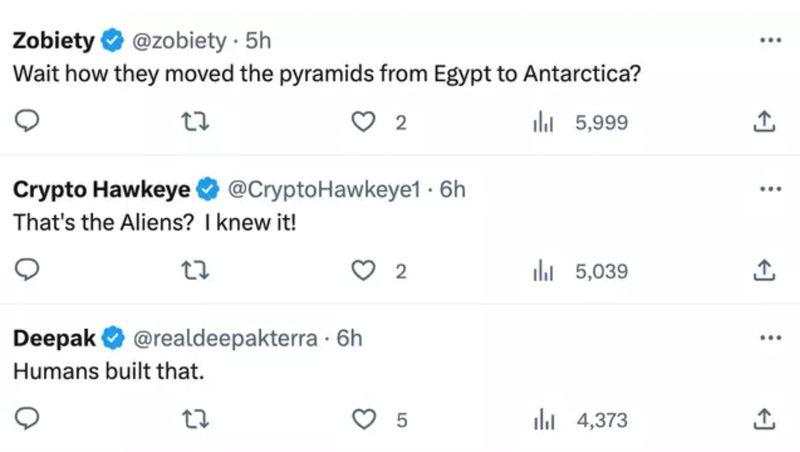Open more options for Zobiety's tweet
Image resolution: width=800 pixels, height=452 pixels.
770,40
